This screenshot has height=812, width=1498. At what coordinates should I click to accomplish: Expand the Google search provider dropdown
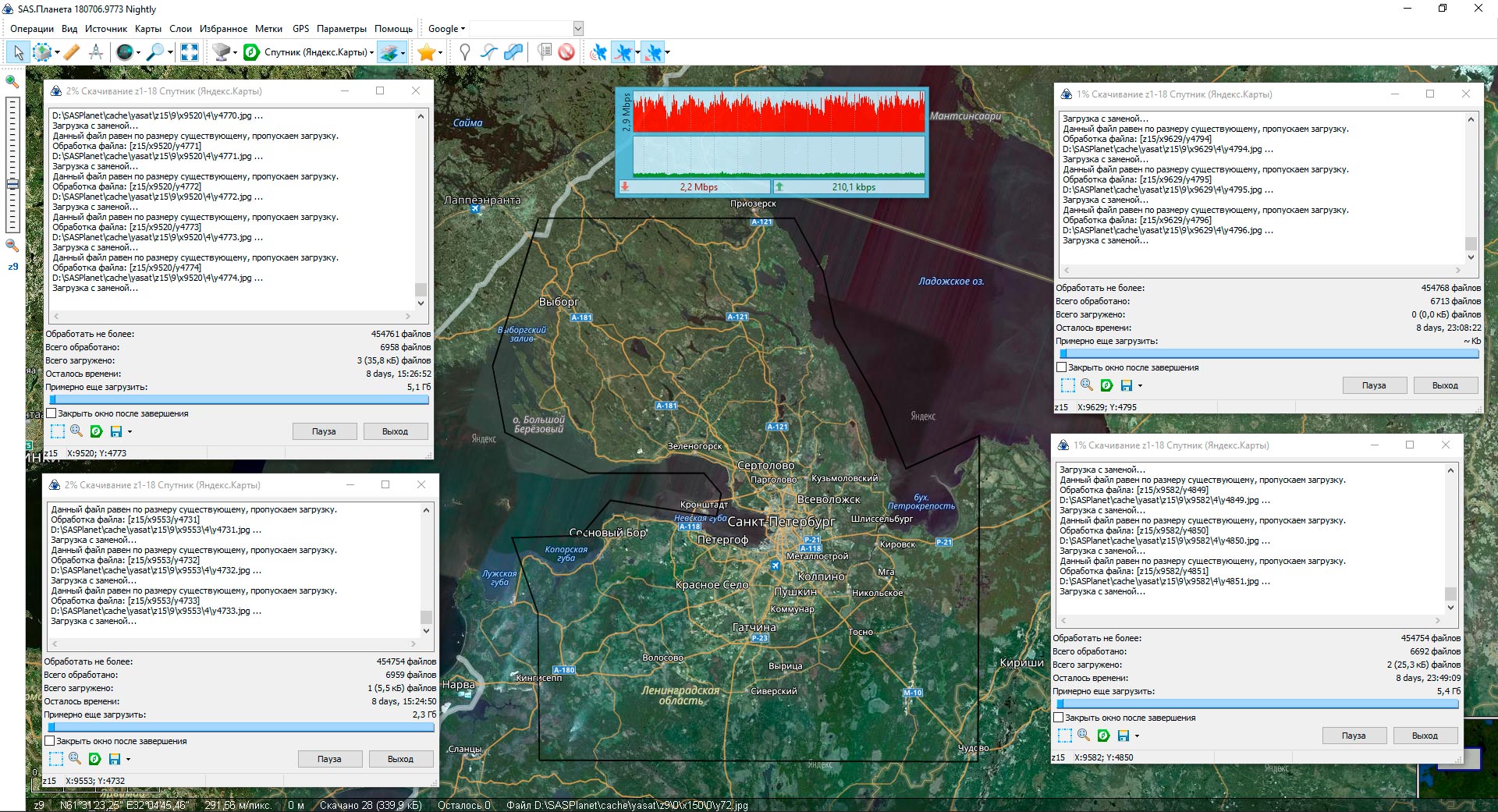tap(446, 29)
